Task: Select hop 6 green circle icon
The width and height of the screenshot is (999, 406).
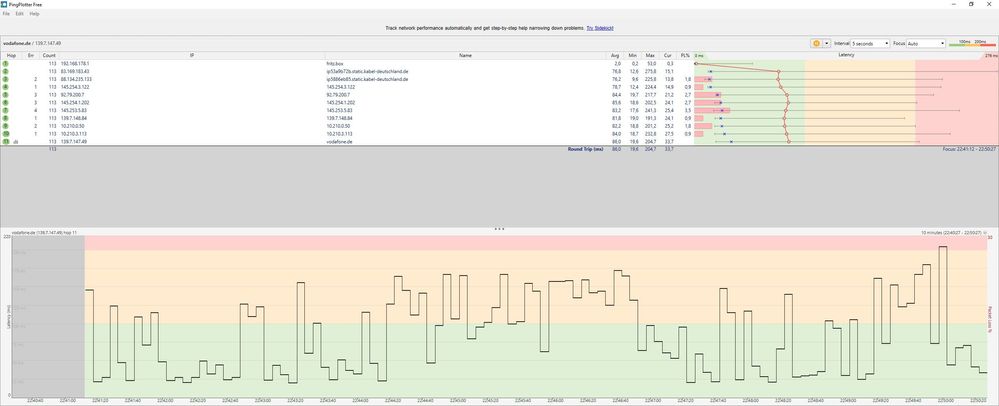Action: coord(5,102)
